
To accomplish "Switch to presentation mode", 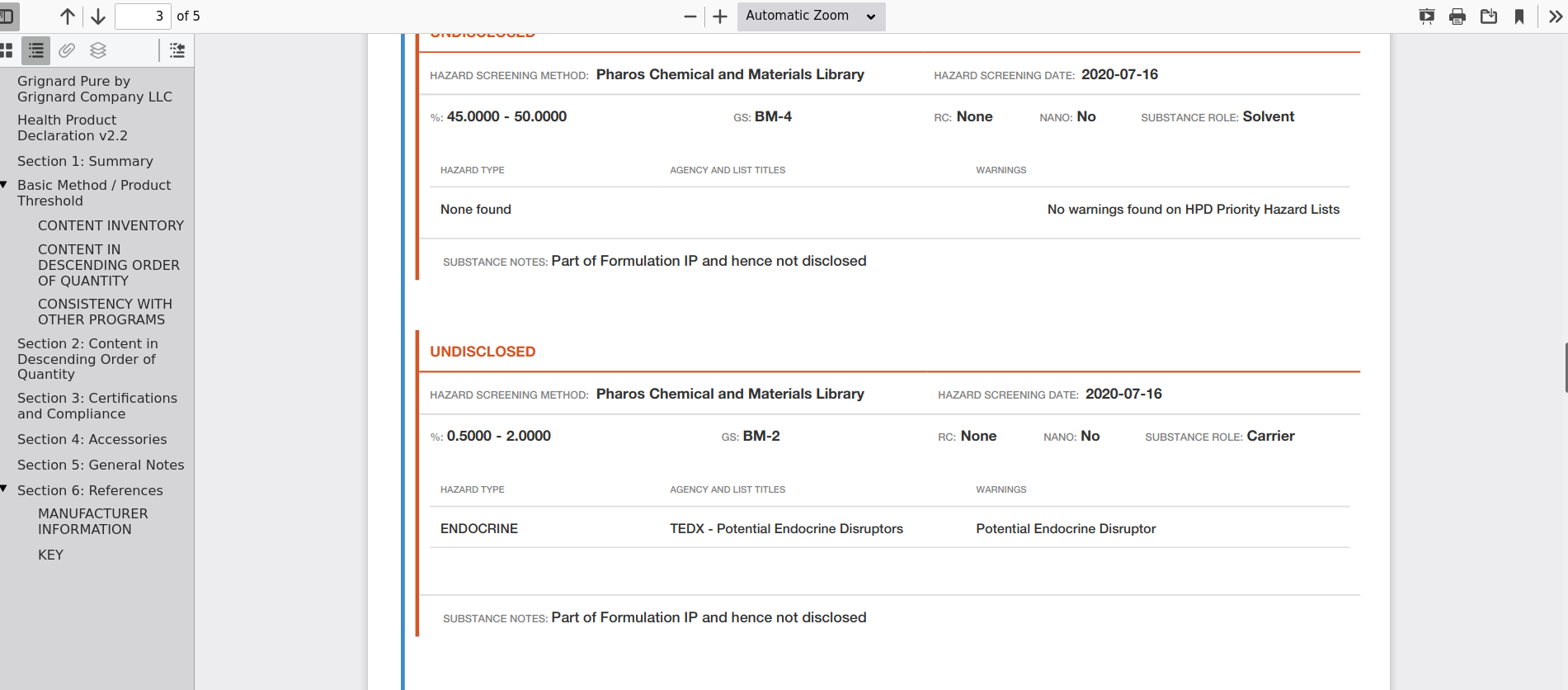I will coord(1427,17).
